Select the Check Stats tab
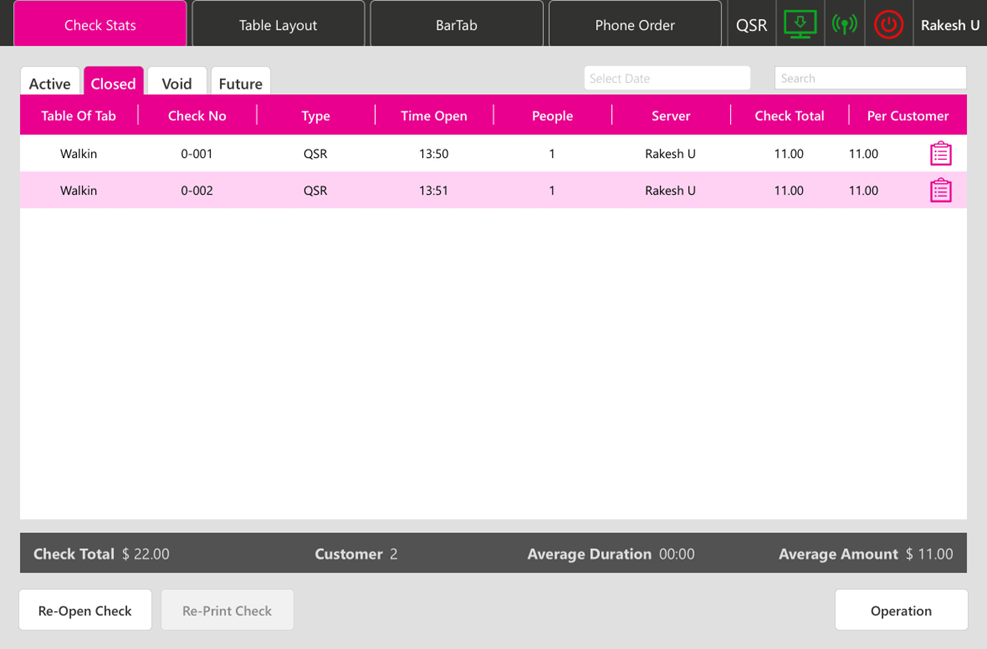Image resolution: width=987 pixels, height=649 pixels. (100, 25)
